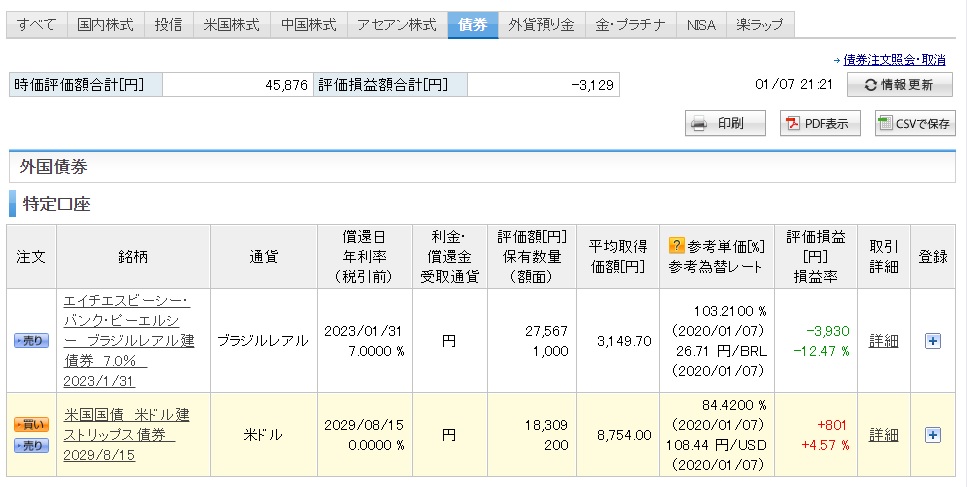The image size is (967, 487).
Task: Select the 債券 tab
Action: coord(473,25)
